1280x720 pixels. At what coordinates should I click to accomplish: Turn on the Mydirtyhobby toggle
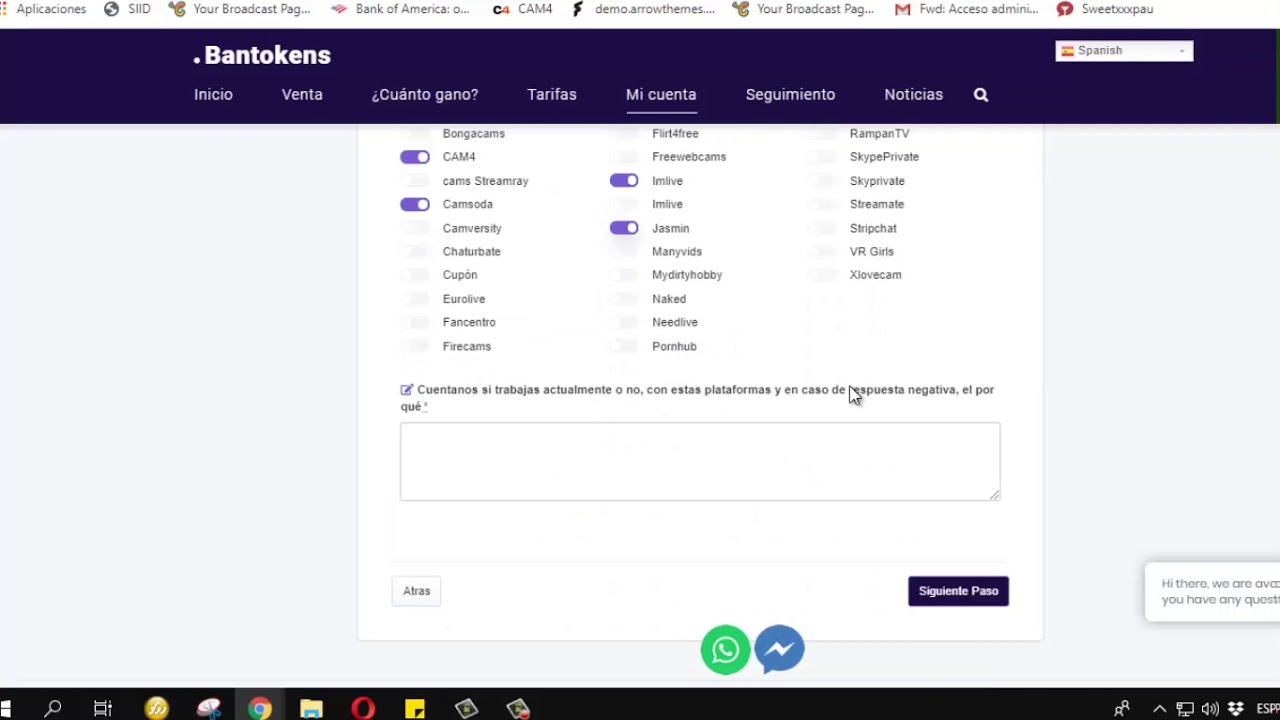pos(624,275)
